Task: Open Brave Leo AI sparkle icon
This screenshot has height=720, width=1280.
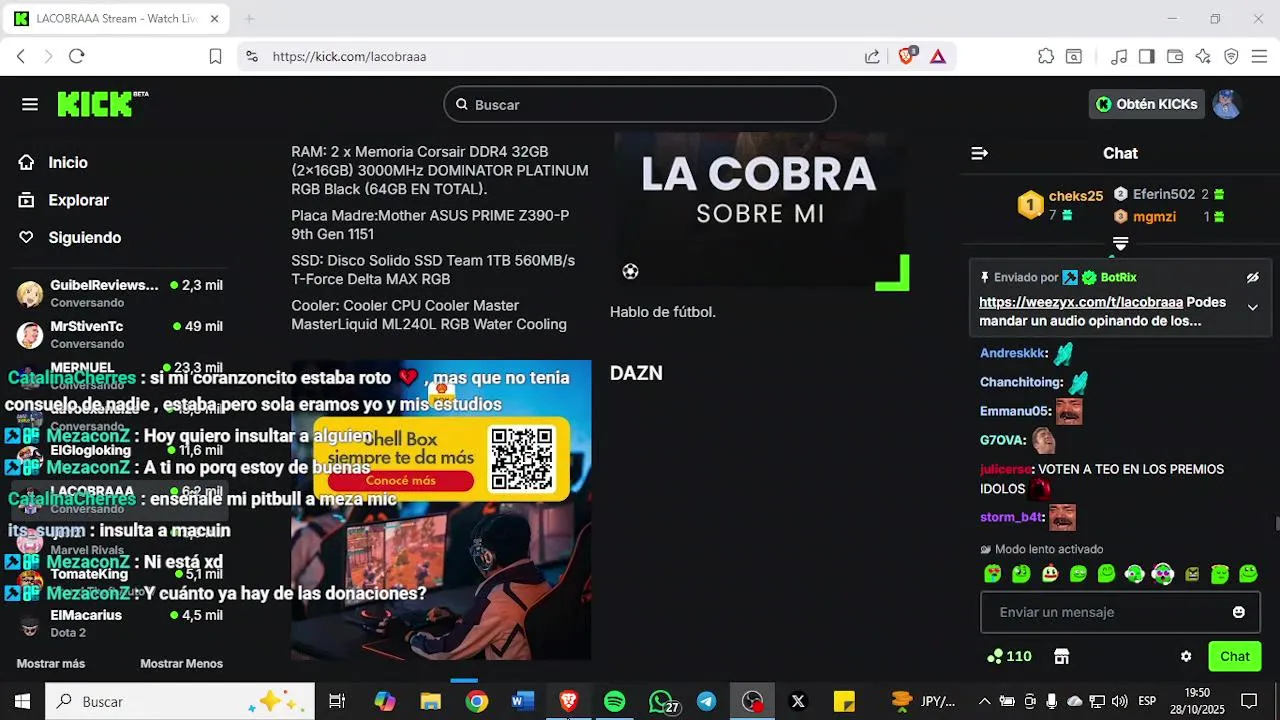Action: tap(1203, 57)
